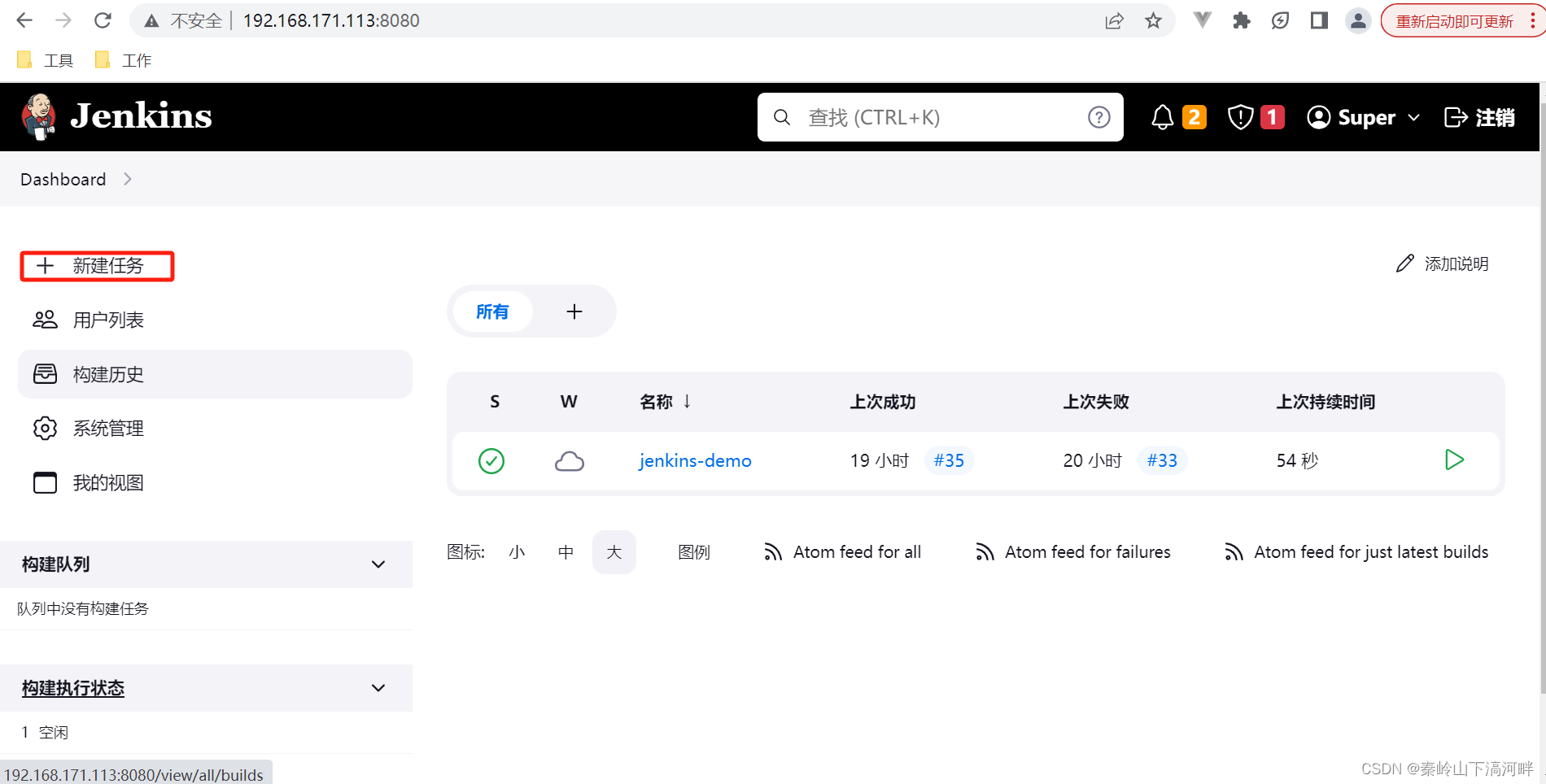Set icon size to 小
Viewport: 1546px width, 784px height.
click(517, 552)
